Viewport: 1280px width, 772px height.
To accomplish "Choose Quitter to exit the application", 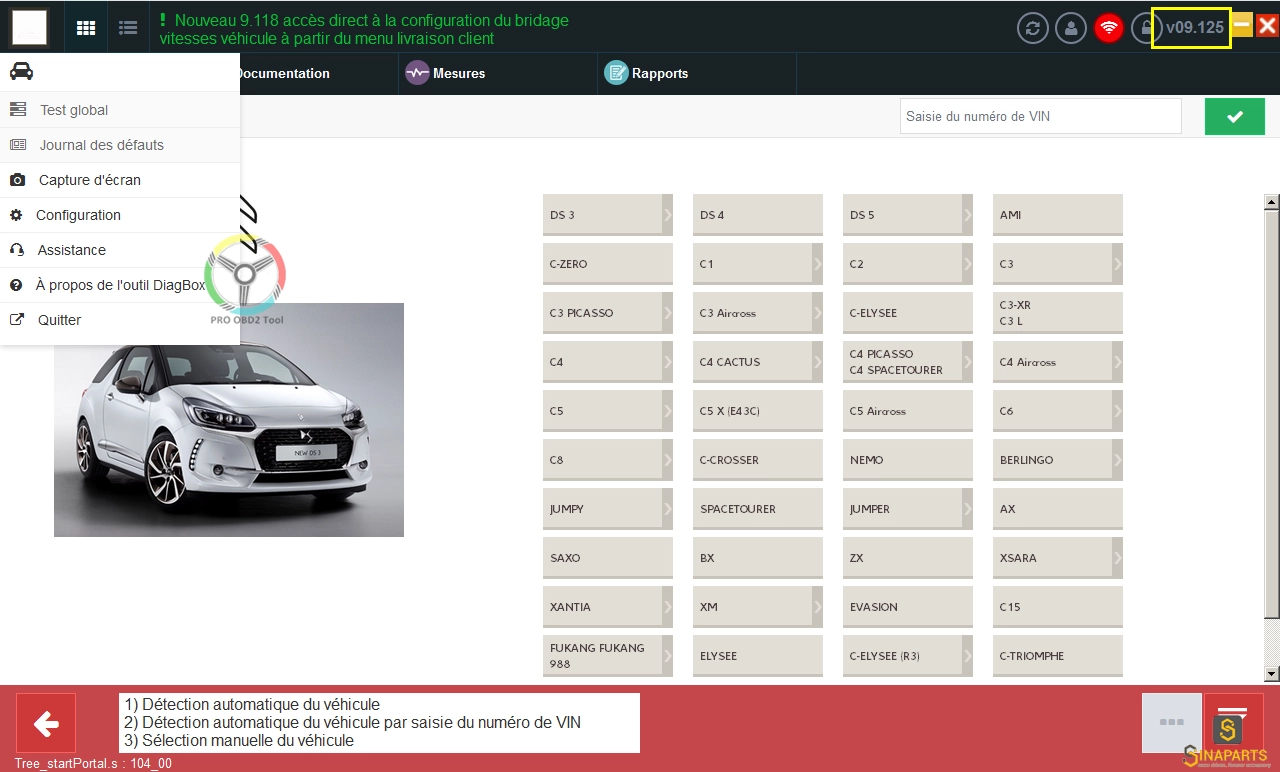I will pos(120,320).
